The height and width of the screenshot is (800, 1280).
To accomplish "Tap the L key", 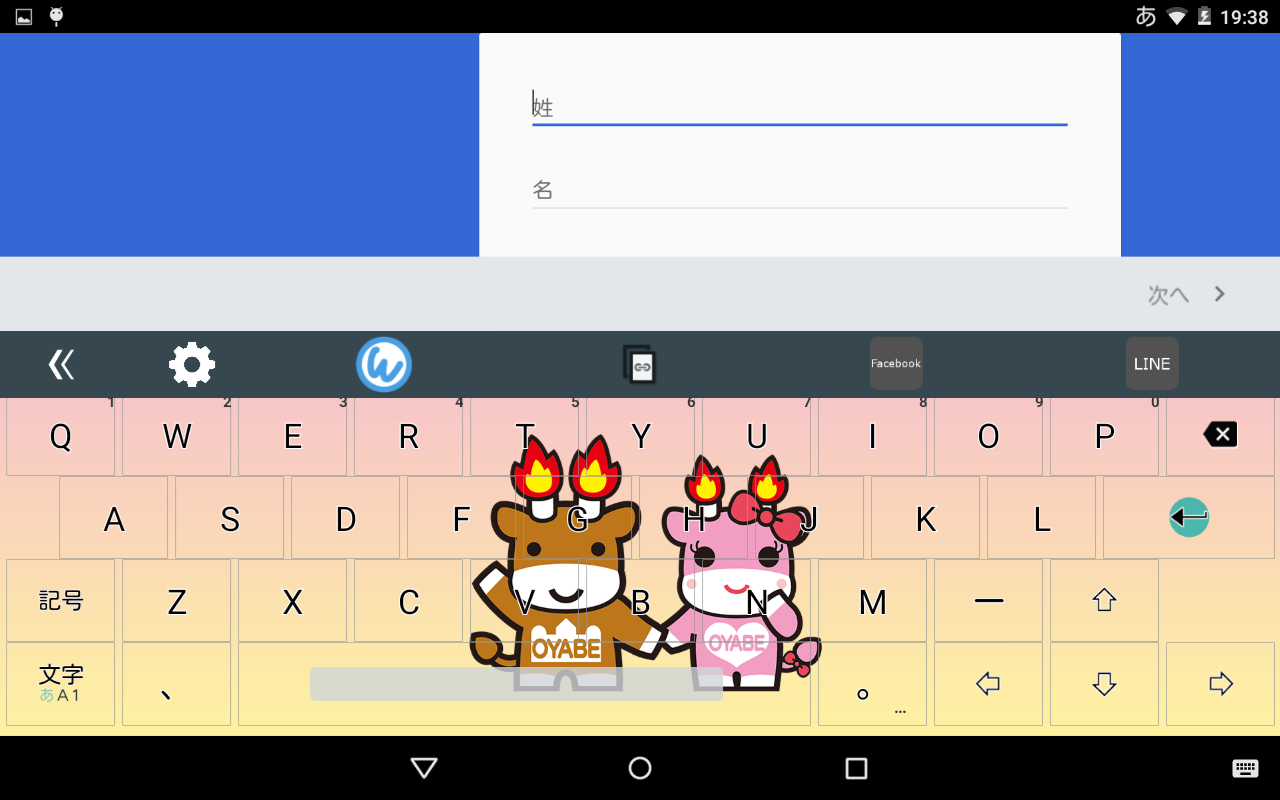I will pyautogui.click(x=1041, y=518).
